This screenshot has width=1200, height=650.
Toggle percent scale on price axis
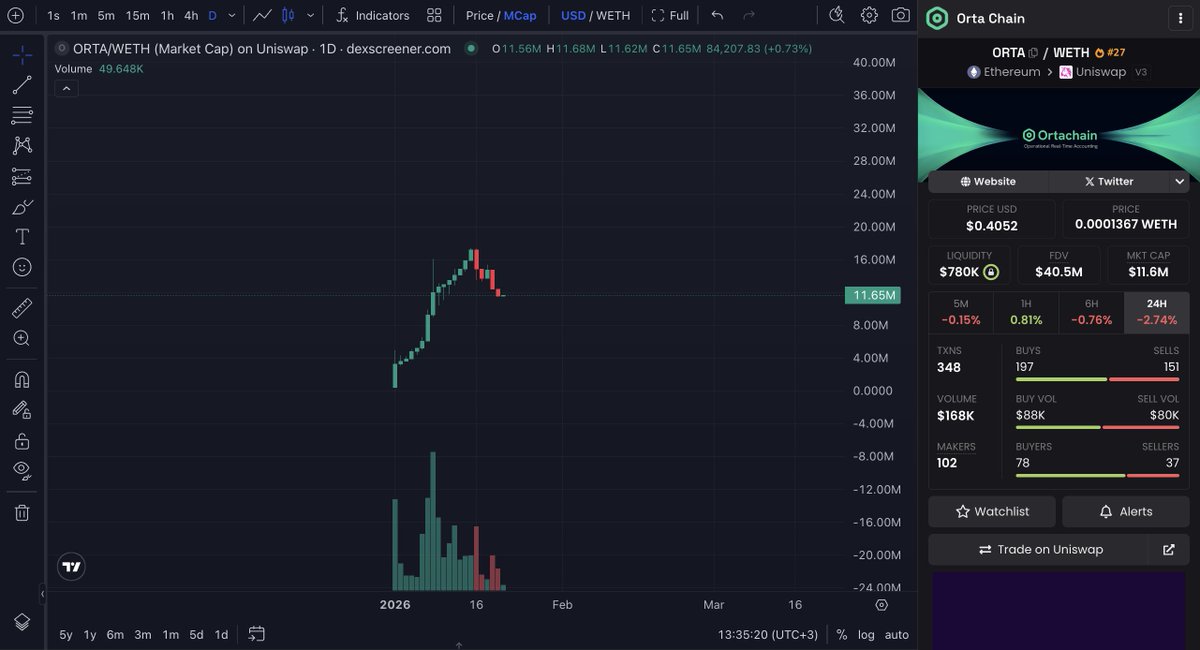point(842,634)
